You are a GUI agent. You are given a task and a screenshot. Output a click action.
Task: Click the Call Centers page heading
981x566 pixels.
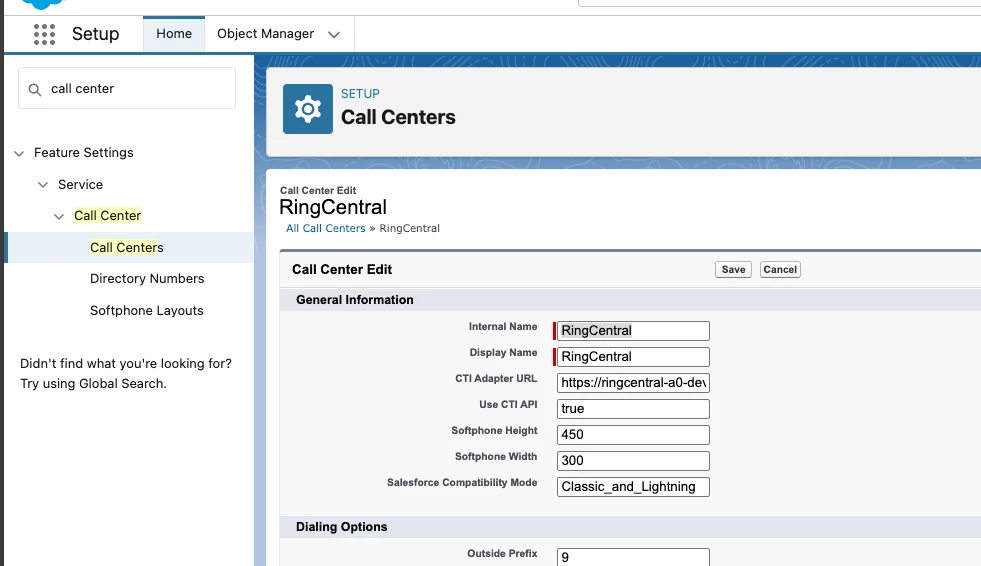click(398, 117)
